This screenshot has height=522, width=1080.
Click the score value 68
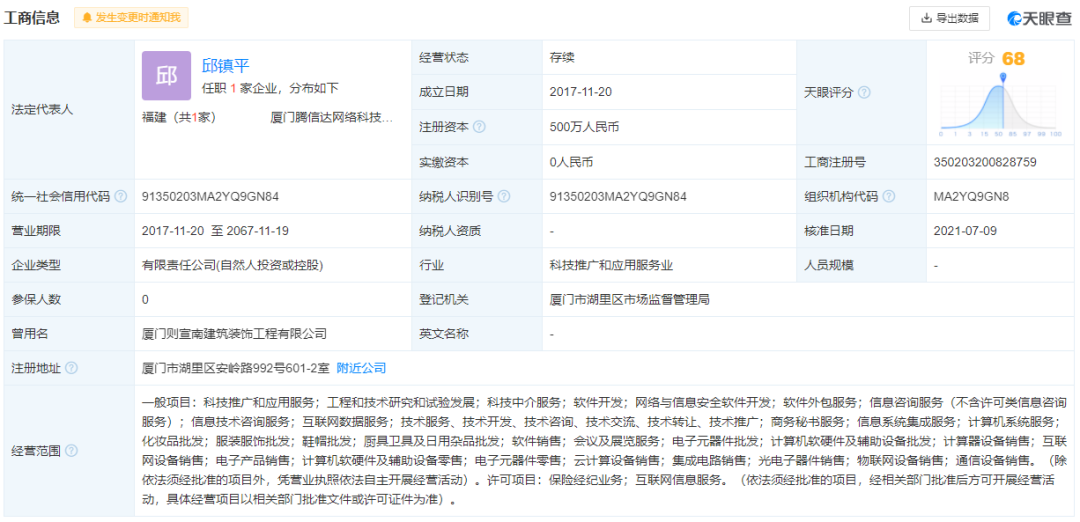click(1013, 59)
